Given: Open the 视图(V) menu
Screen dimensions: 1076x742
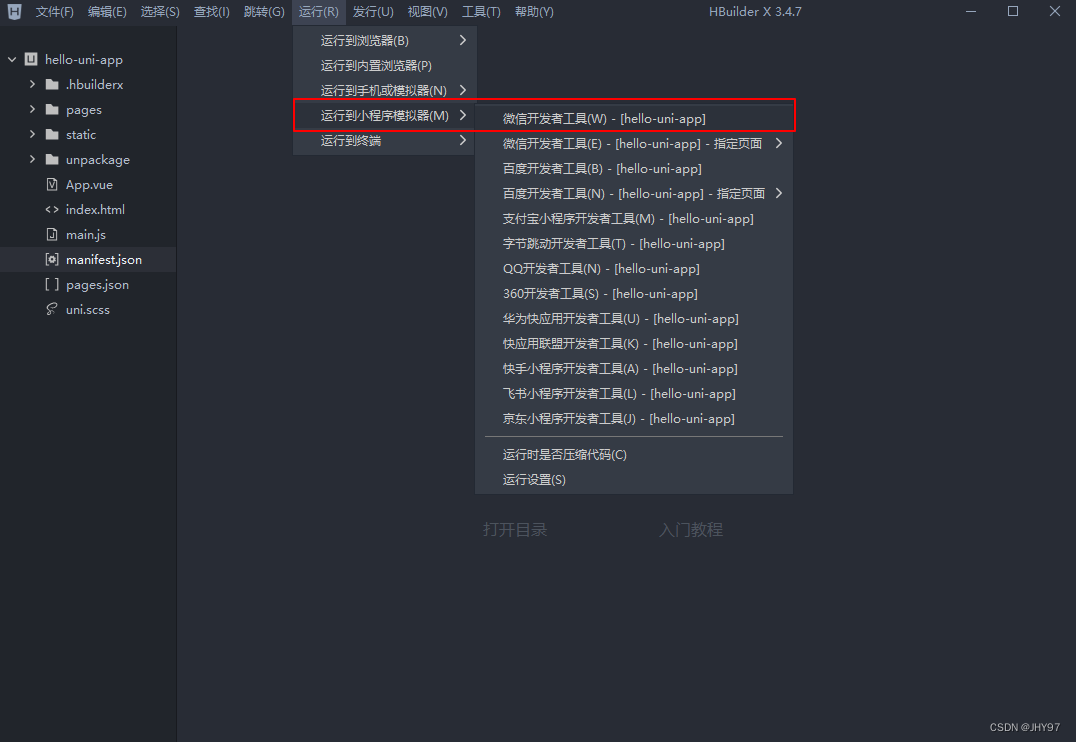Looking at the screenshot, I should click(428, 12).
